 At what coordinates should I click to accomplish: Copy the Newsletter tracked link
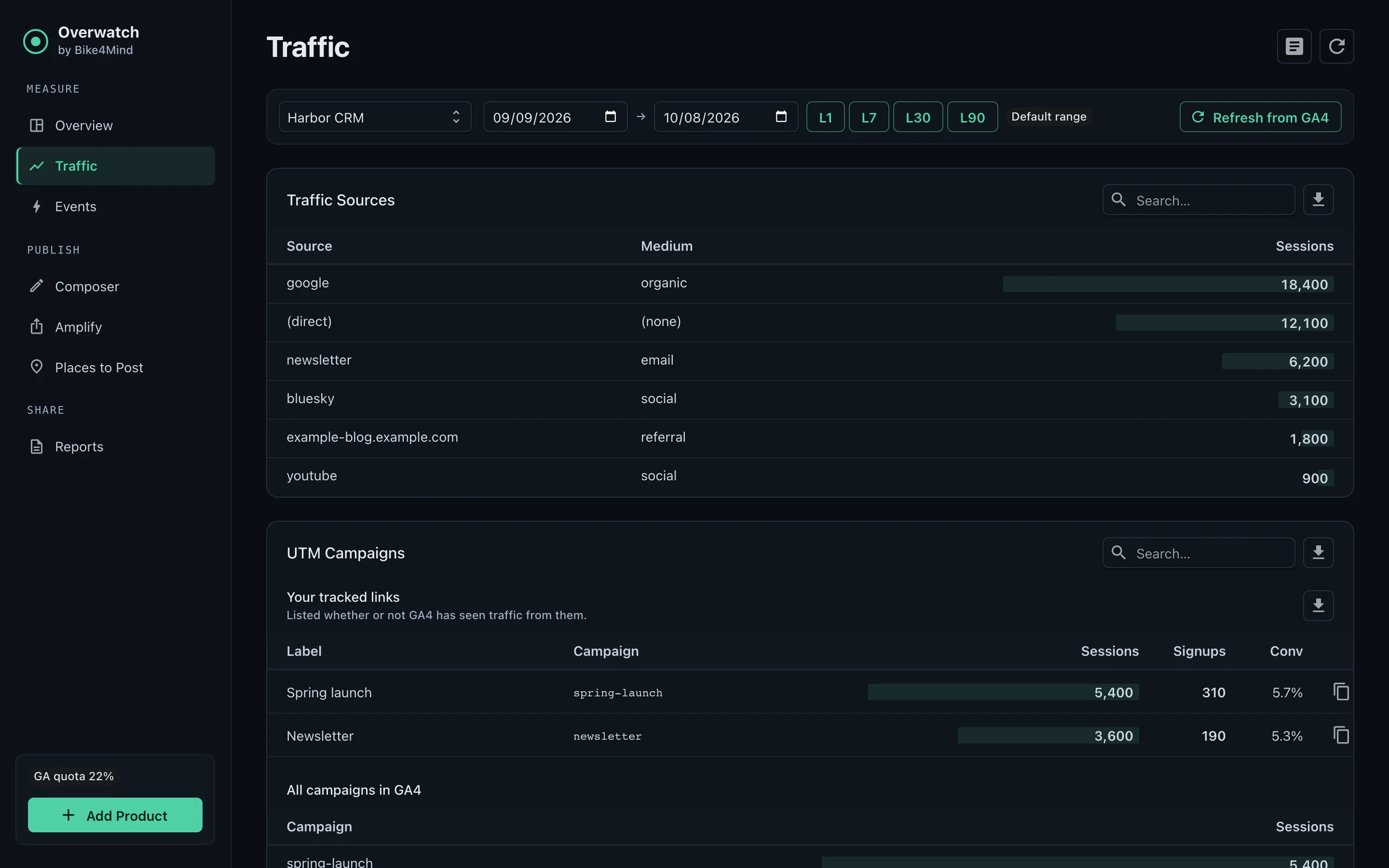pos(1341,736)
